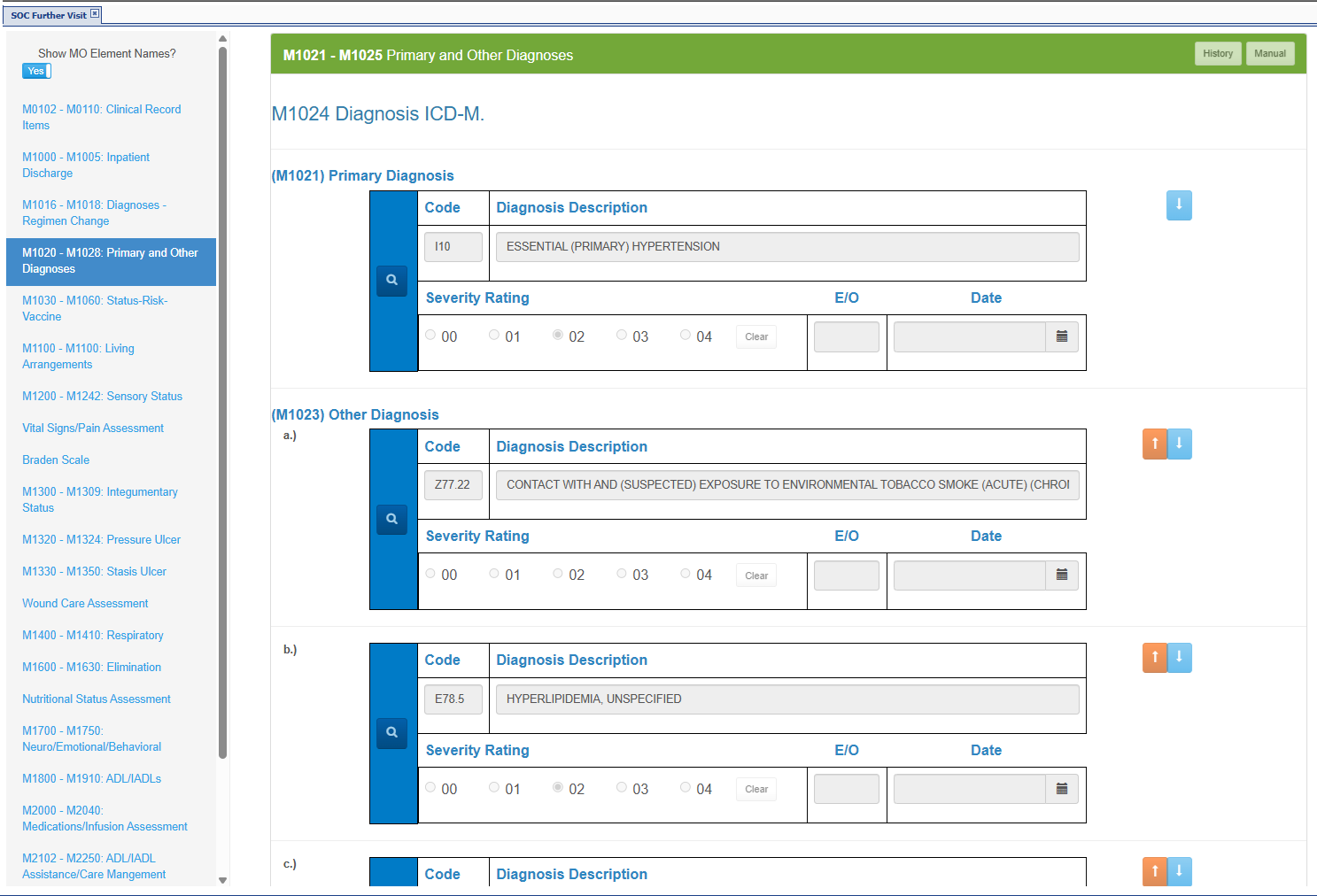Toggle Show MO Element Names switch
1317x896 pixels.
(x=36, y=72)
